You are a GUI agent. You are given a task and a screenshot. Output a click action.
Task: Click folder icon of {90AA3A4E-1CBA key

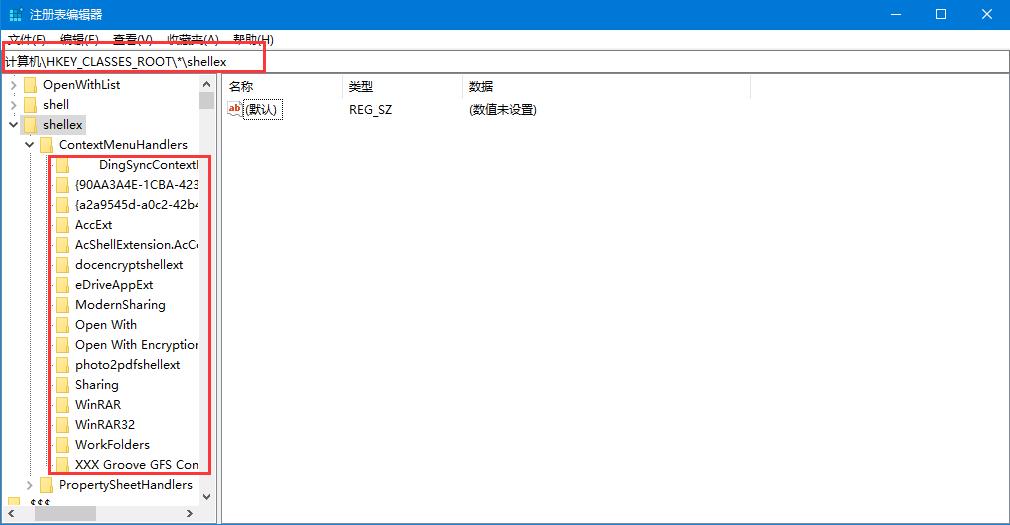62,185
